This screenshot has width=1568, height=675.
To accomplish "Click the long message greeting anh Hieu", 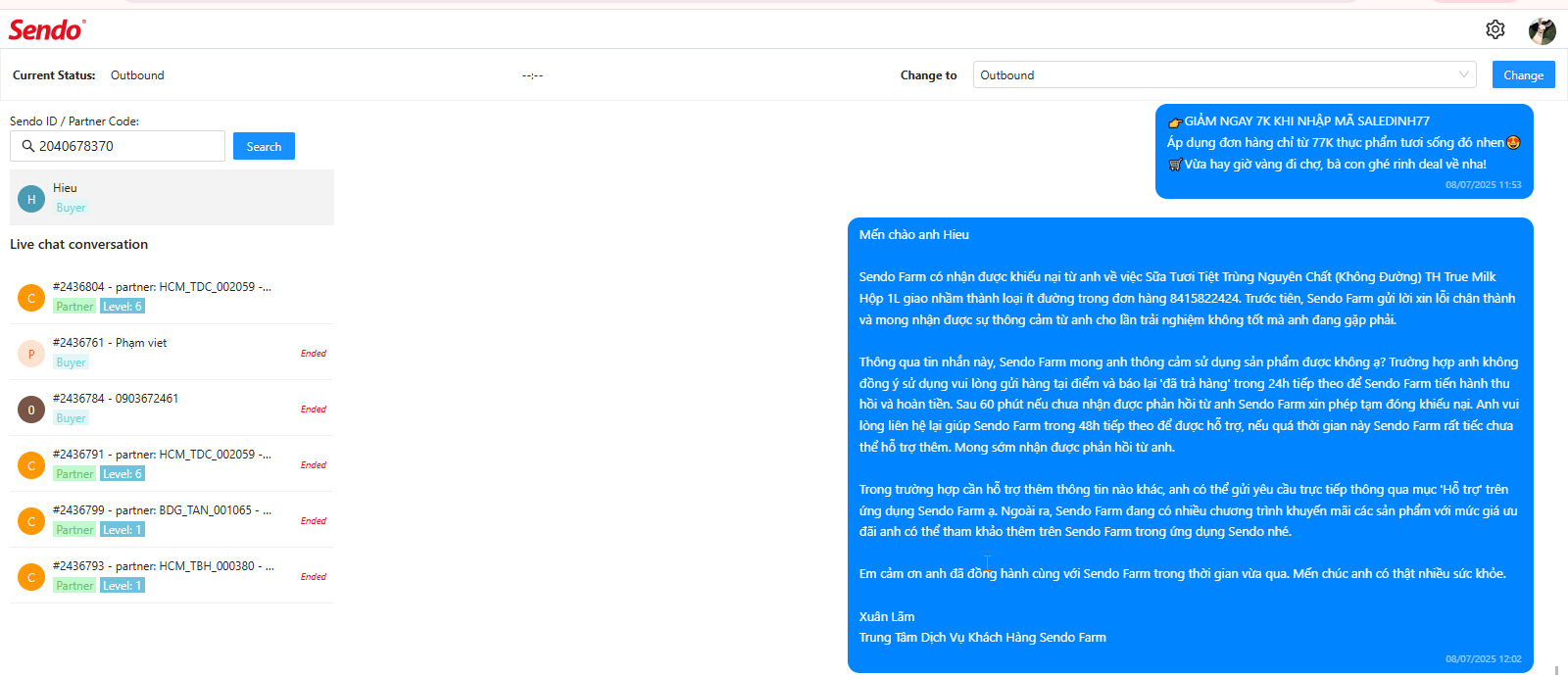I will pyautogui.click(x=1191, y=445).
